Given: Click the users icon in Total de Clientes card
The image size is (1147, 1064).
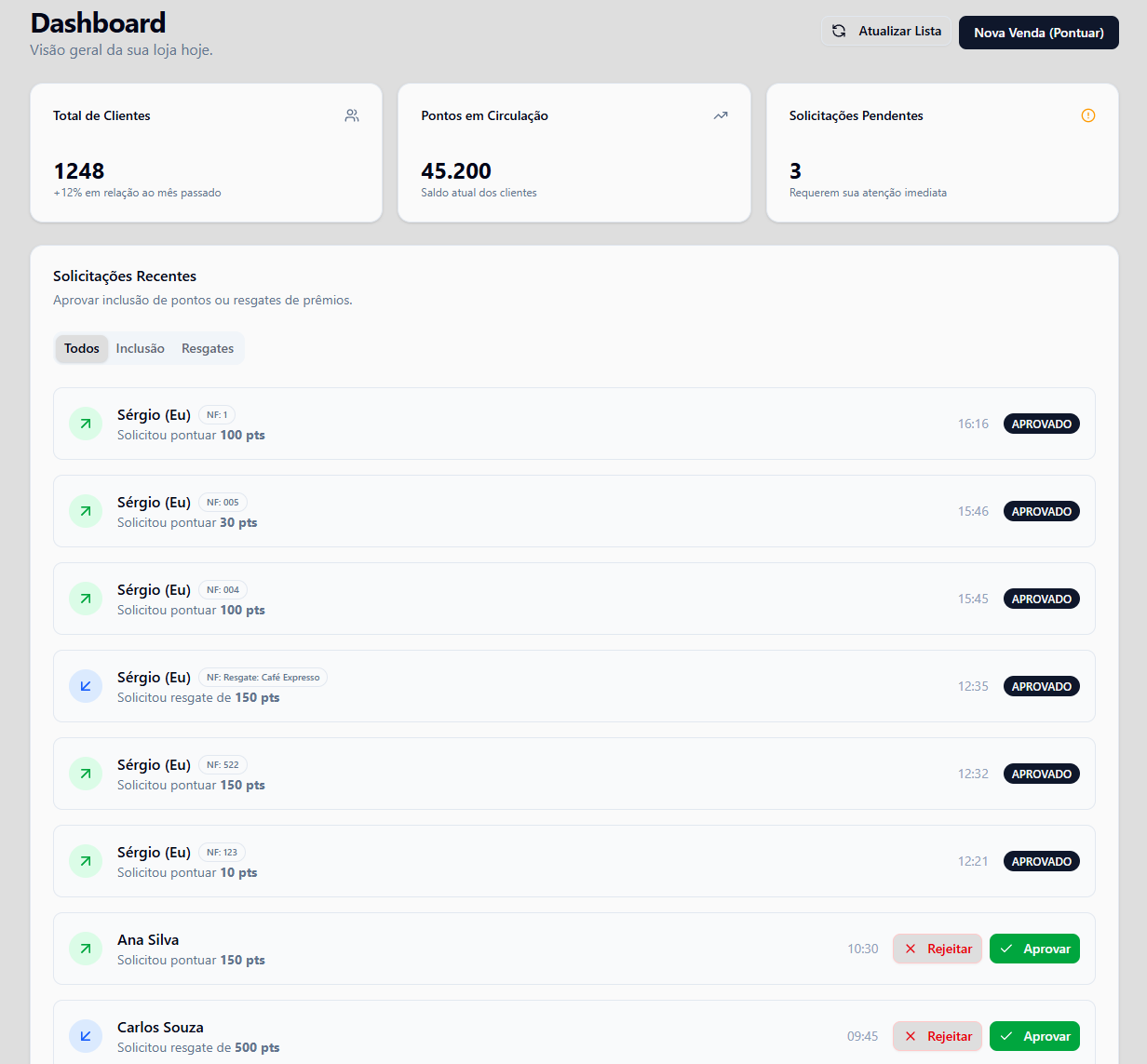Looking at the screenshot, I should (x=352, y=115).
